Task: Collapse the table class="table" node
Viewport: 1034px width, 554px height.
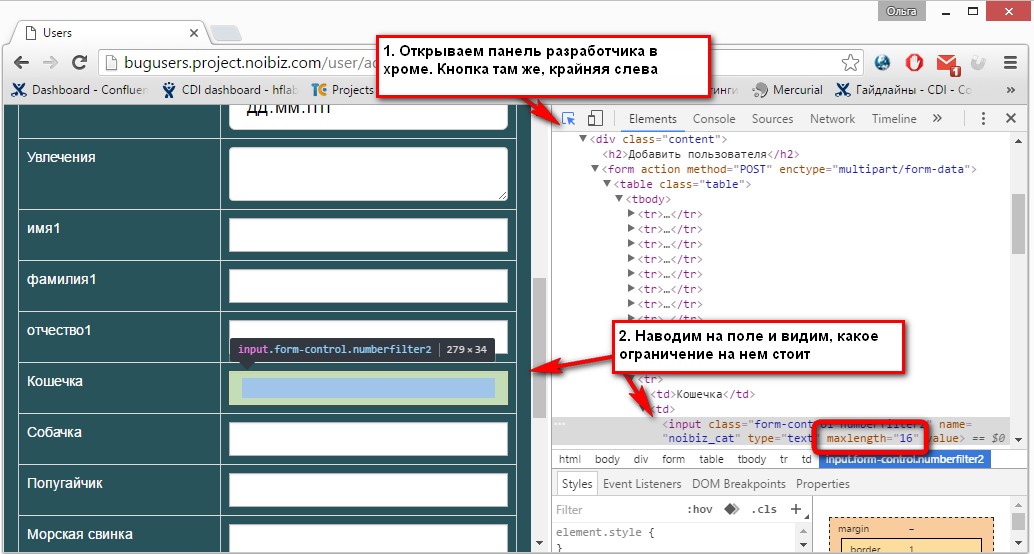Action: tap(607, 184)
